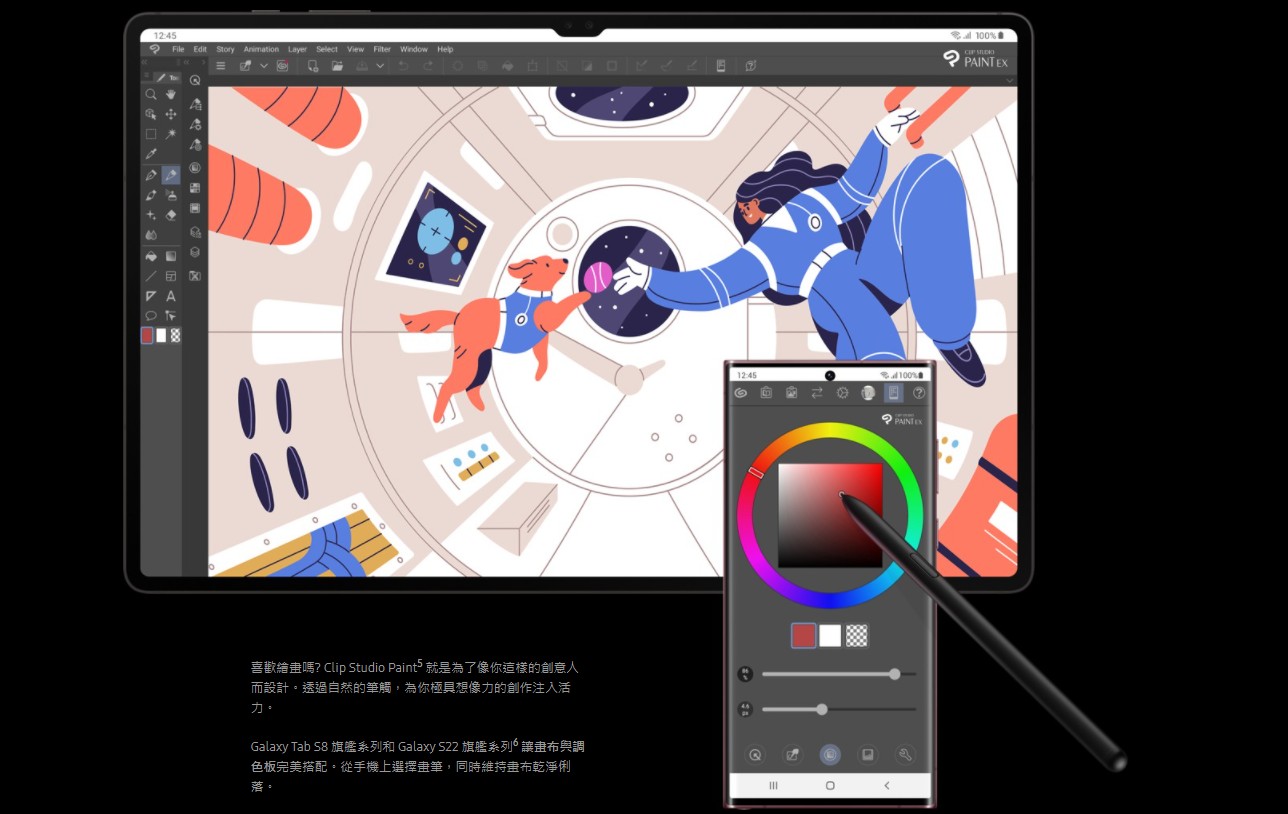This screenshot has width=1288, height=814.
Task: Select the Hand tool in tablet tool palette
Action: [x=171, y=94]
